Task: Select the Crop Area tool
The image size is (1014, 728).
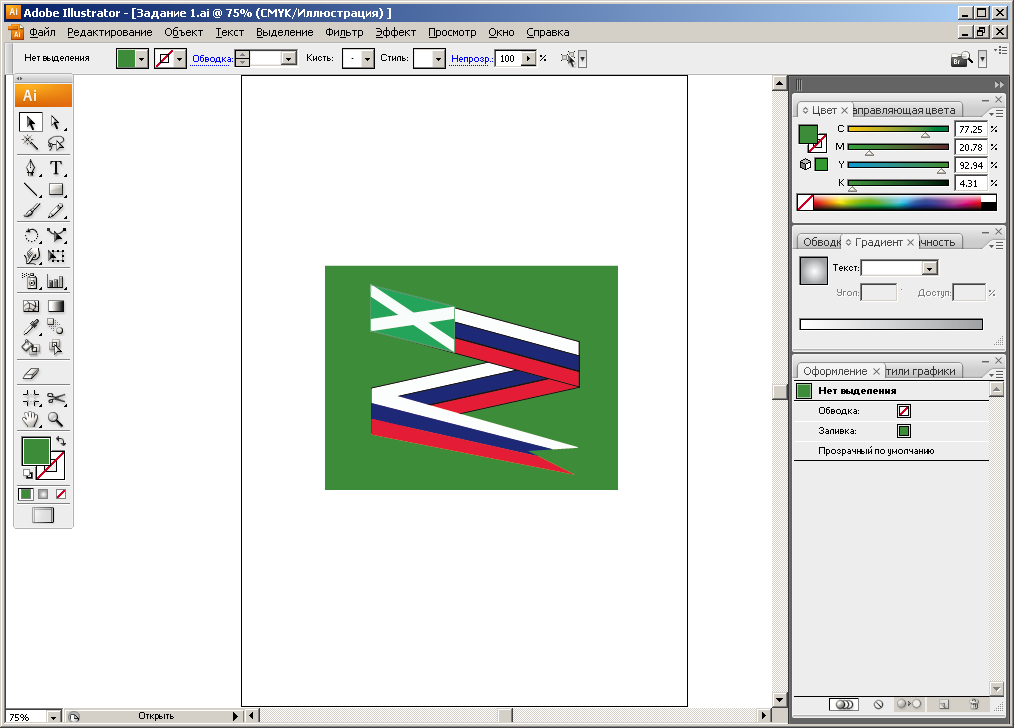Action: pos(30,398)
